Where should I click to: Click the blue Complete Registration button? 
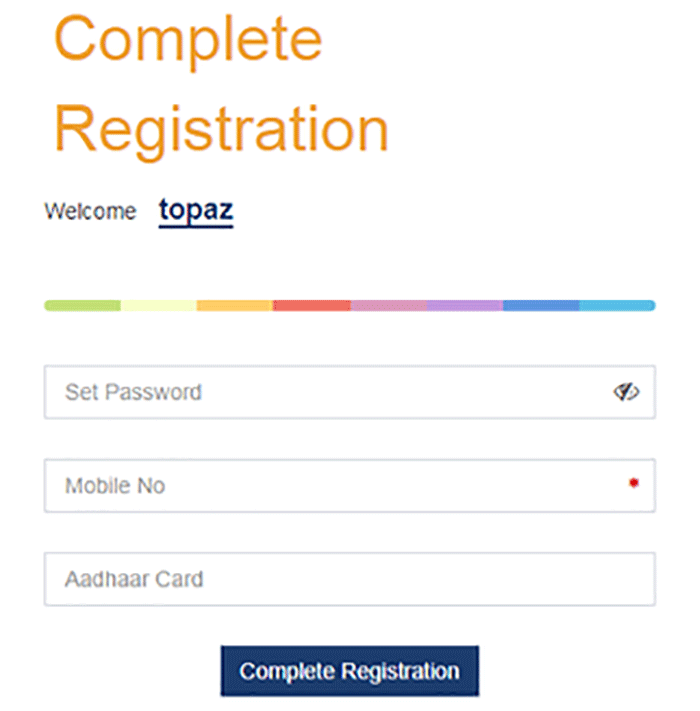[x=350, y=671]
